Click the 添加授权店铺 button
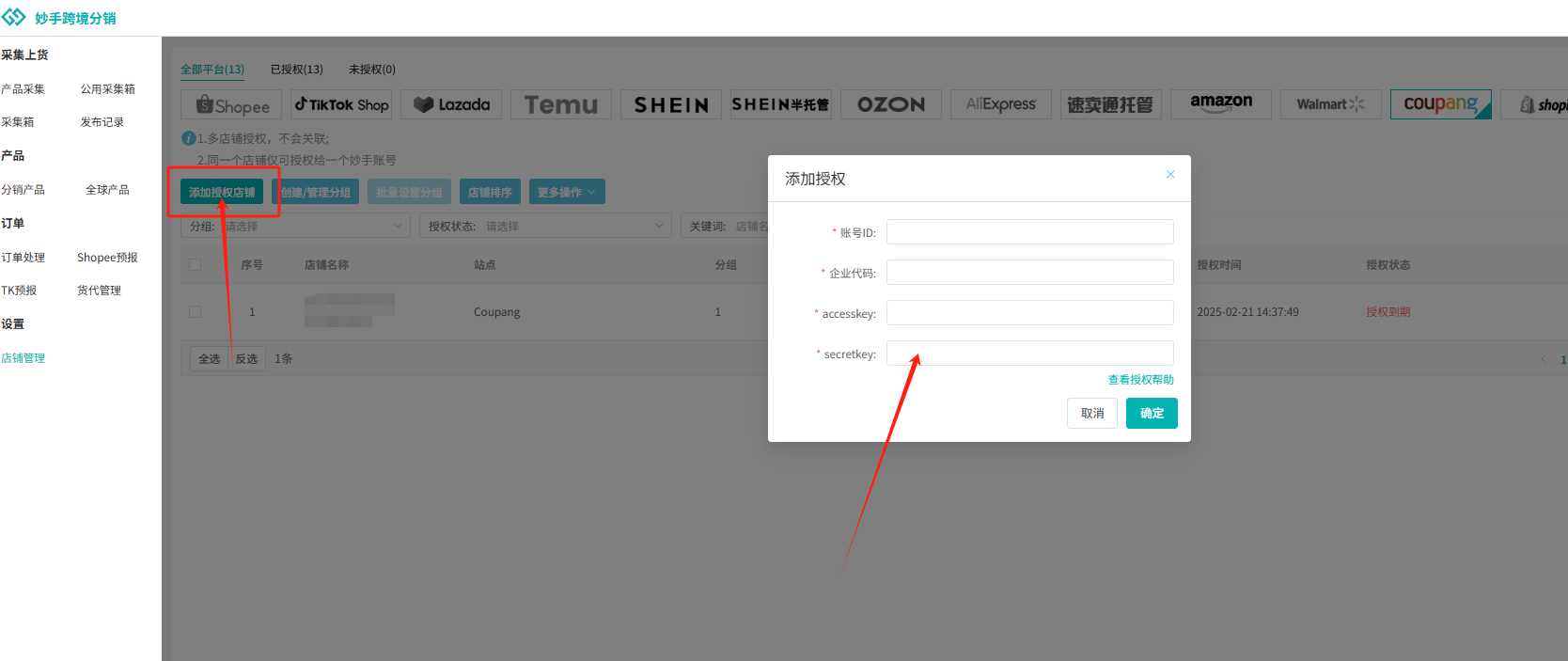Screen dimensions: 1568x661 tap(222, 192)
